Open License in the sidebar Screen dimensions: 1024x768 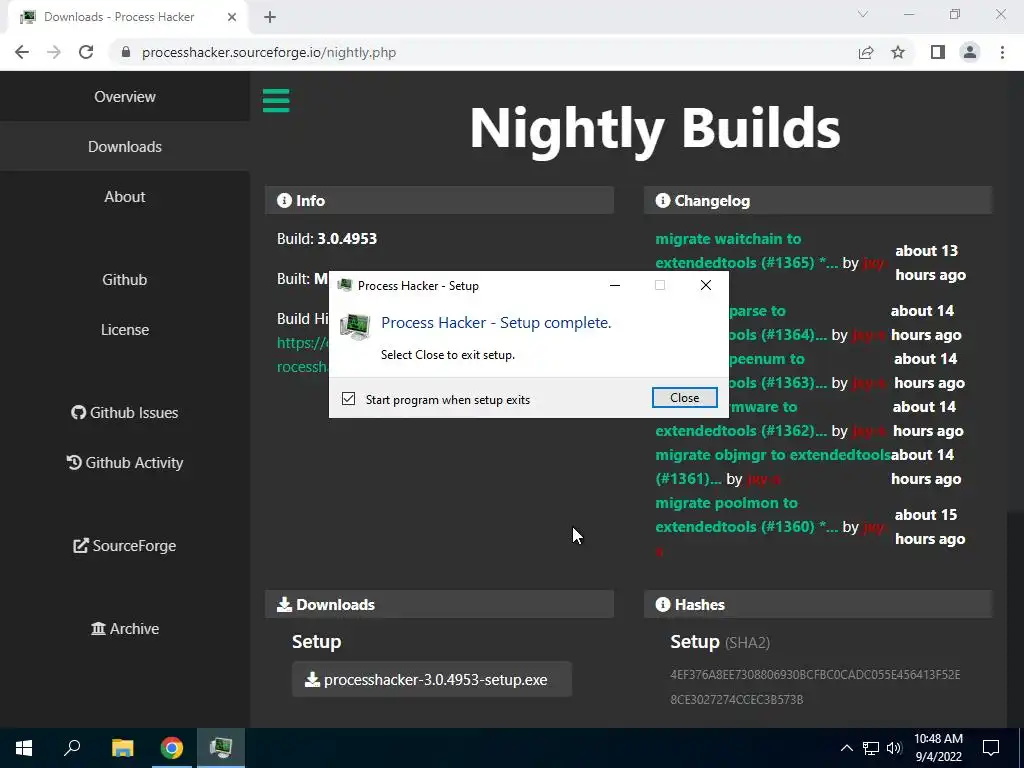[125, 330]
